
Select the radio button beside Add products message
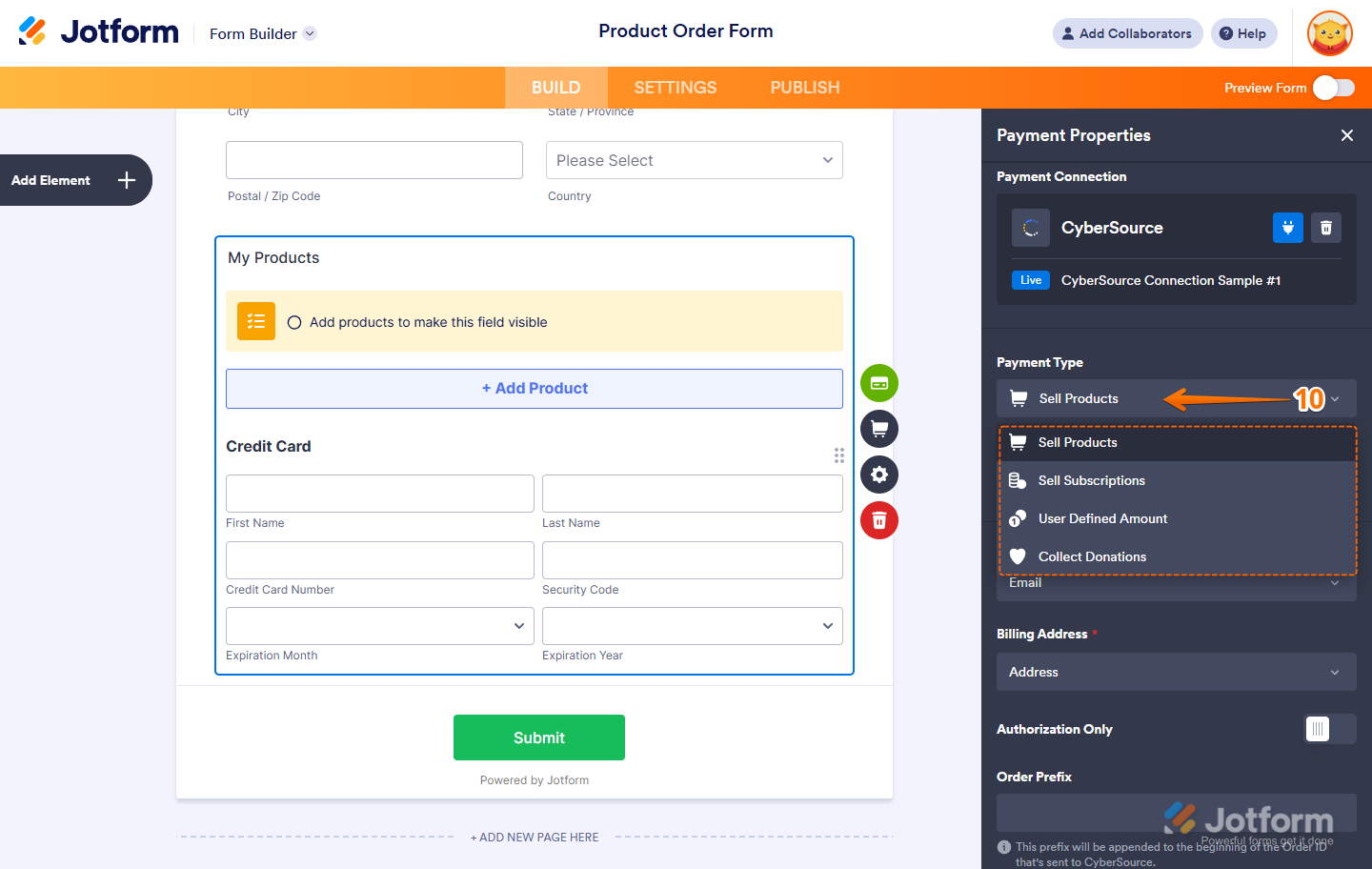(x=294, y=322)
